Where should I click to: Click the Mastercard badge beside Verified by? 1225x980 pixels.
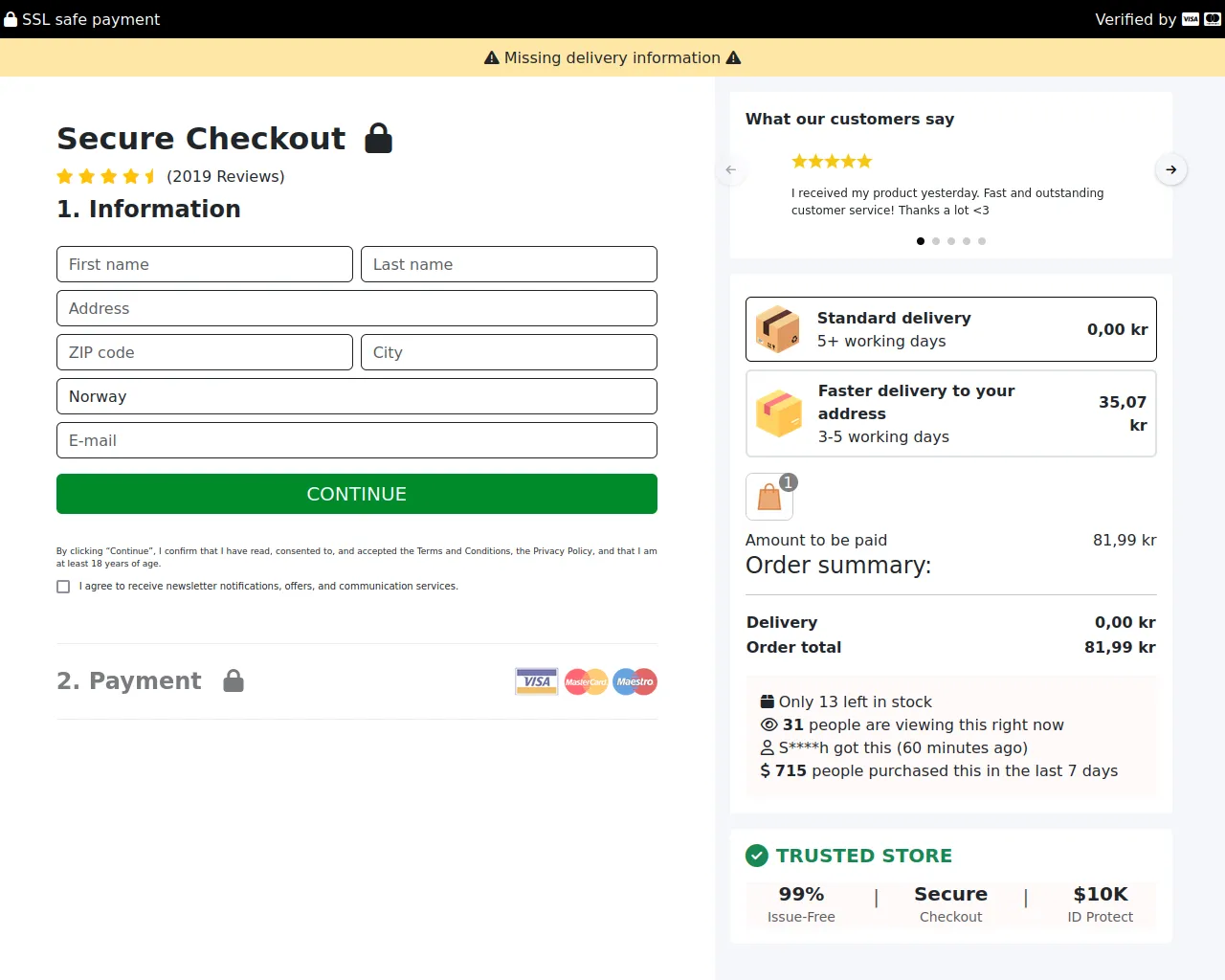[x=1213, y=19]
